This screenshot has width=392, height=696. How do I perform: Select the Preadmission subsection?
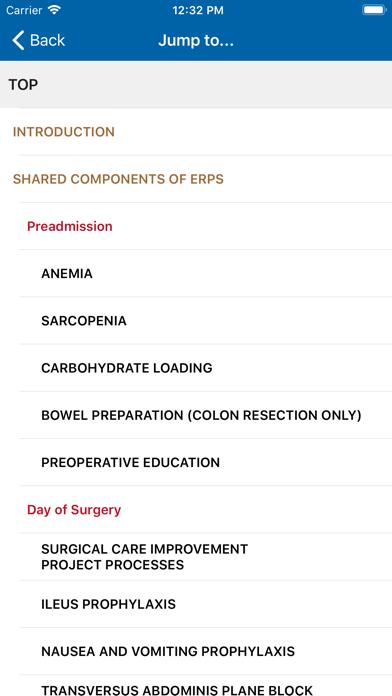(196, 226)
